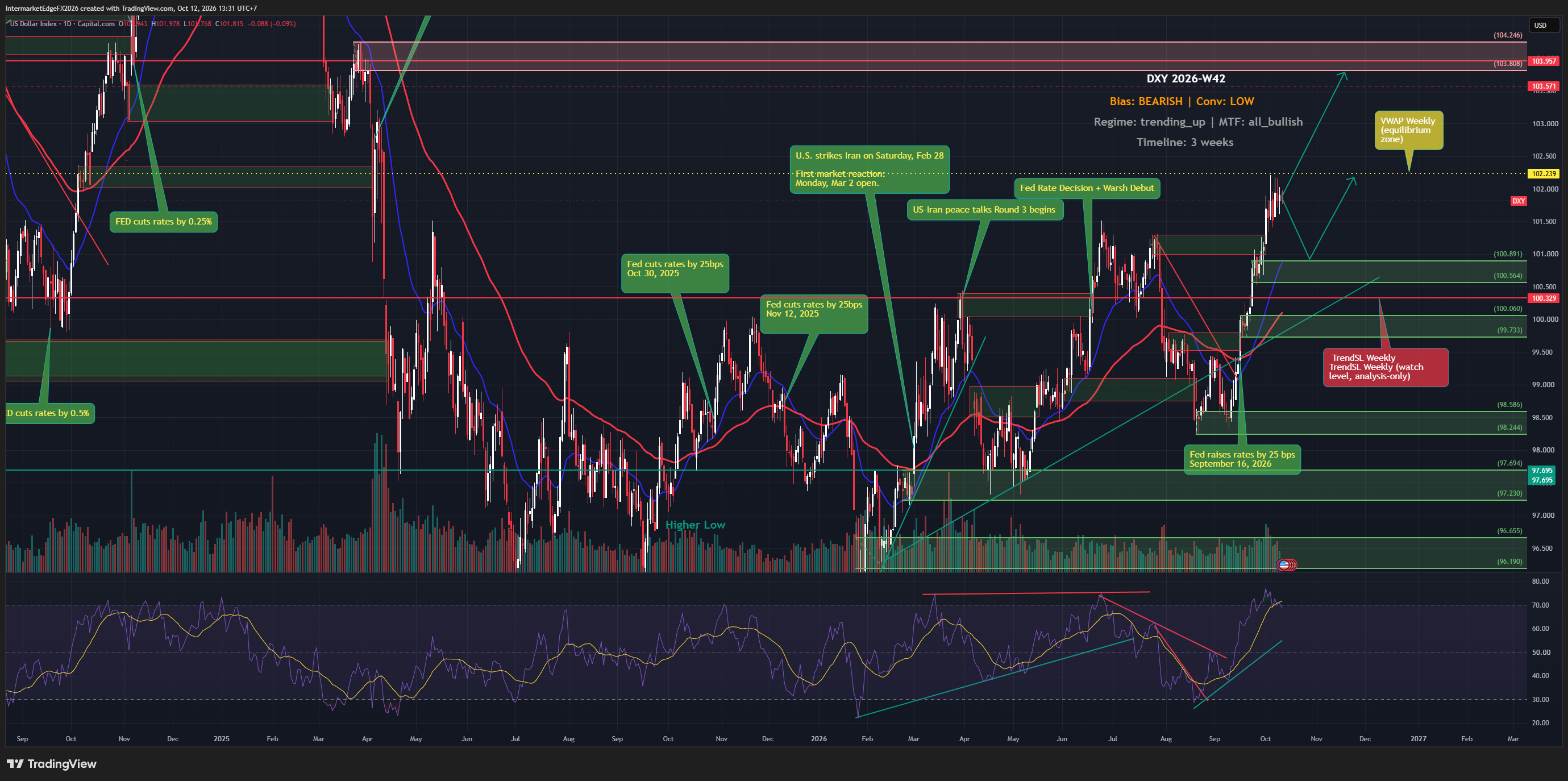This screenshot has height=781, width=1568.
Task: Click the US flag economic event icon
Action: (x=1284, y=564)
